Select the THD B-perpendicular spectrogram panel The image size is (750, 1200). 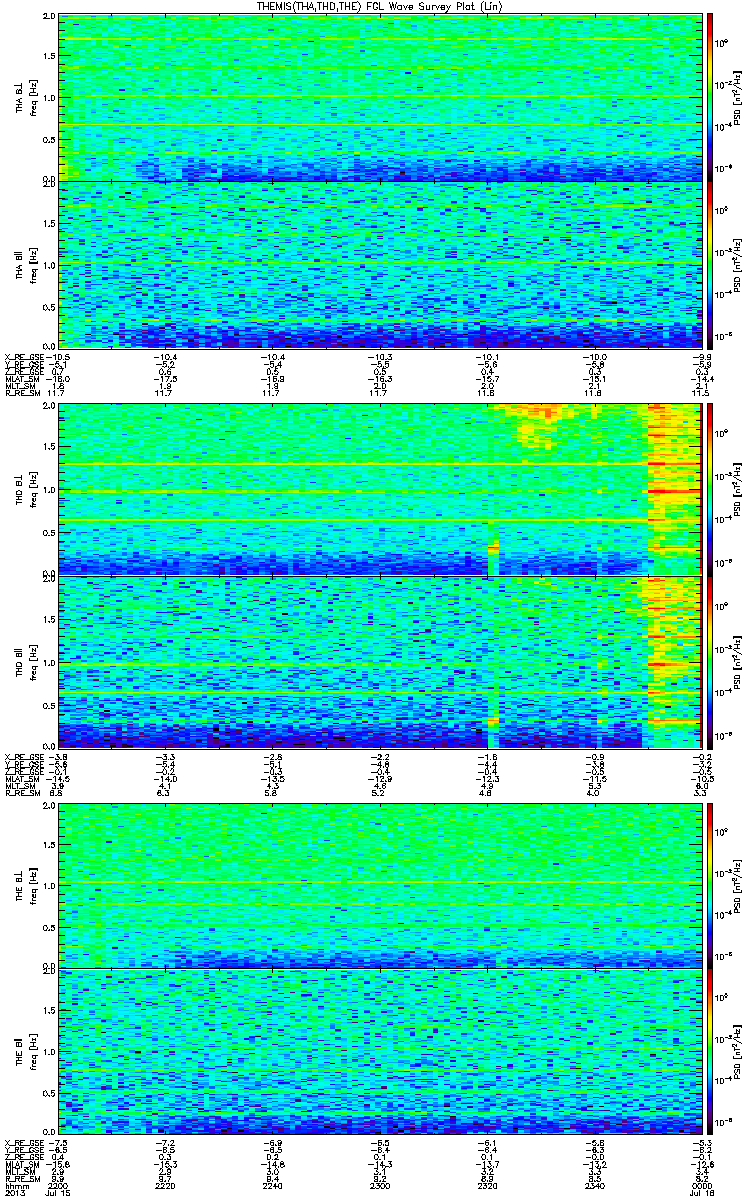tap(380, 490)
